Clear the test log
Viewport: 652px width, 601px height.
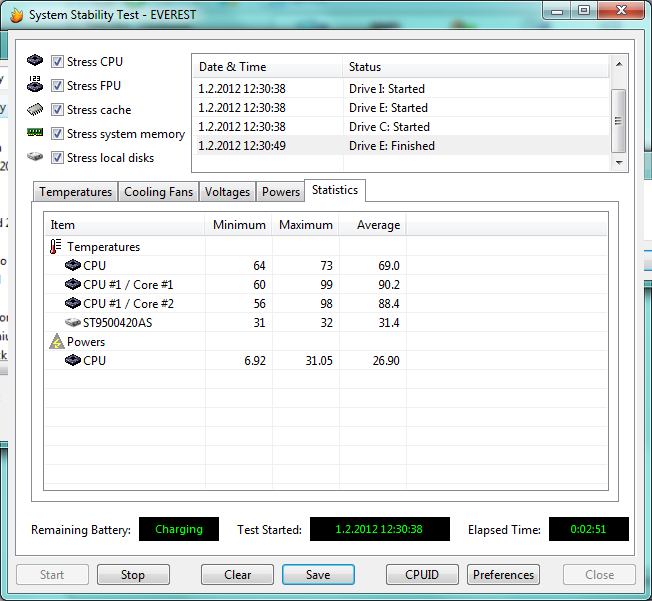coord(237,575)
